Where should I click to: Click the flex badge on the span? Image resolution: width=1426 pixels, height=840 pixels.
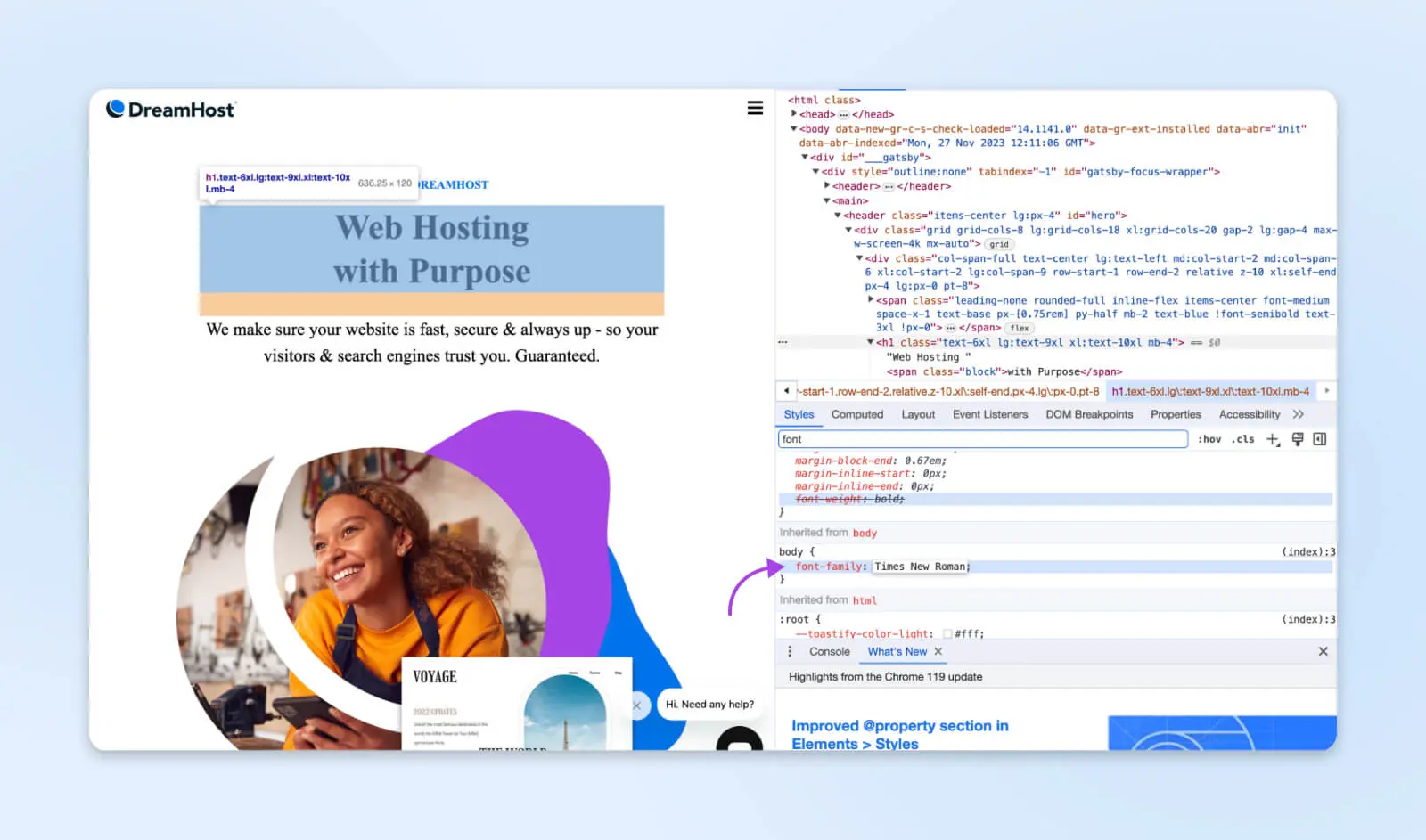pyautogui.click(x=1020, y=328)
